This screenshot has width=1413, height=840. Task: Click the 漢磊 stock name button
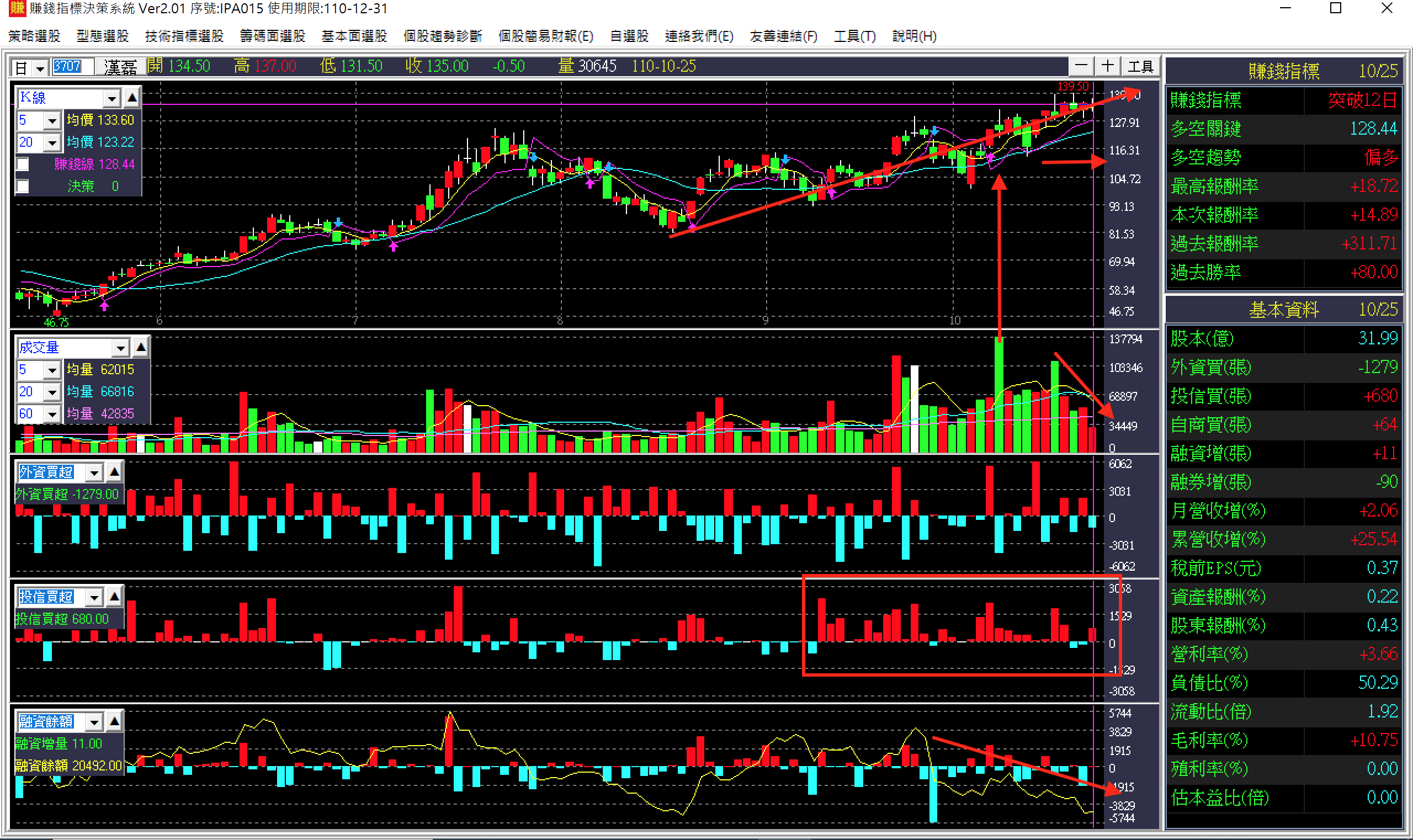pos(120,67)
